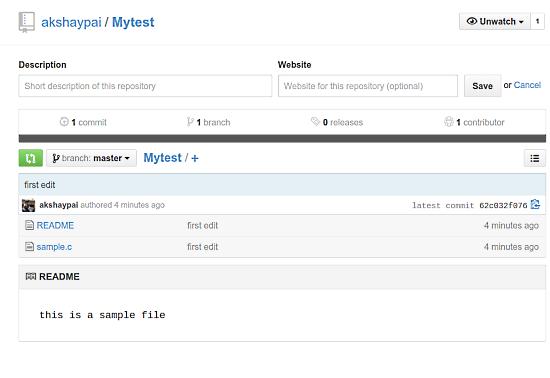Click the text 'this is a sample file'
Screen dimensions: 550x378
click(102, 315)
